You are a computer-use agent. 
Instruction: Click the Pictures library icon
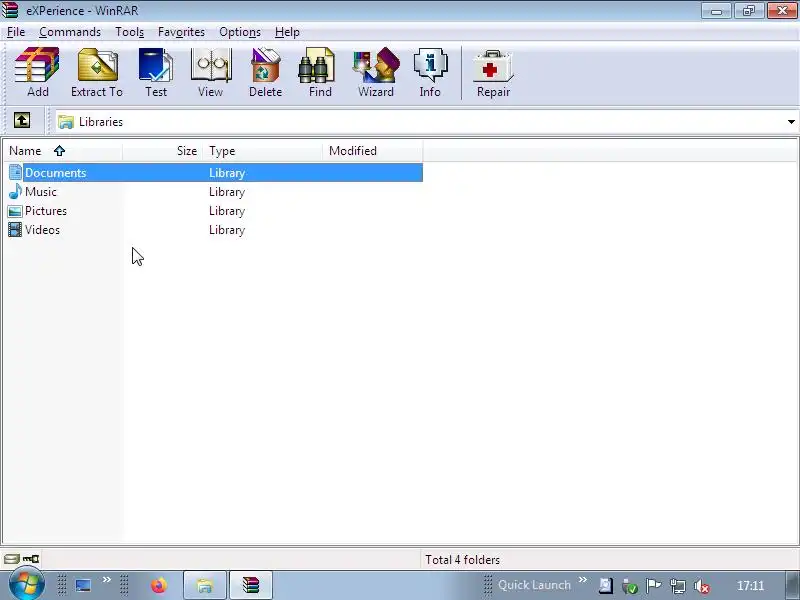[x=15, y=211]
